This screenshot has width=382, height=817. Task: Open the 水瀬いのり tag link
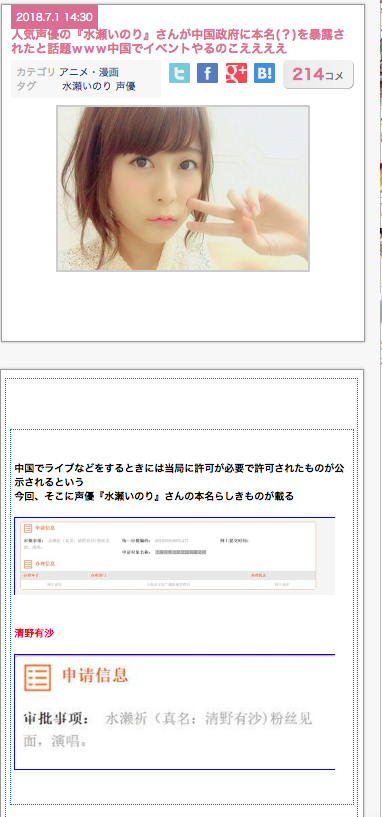[x=87, y=86]
